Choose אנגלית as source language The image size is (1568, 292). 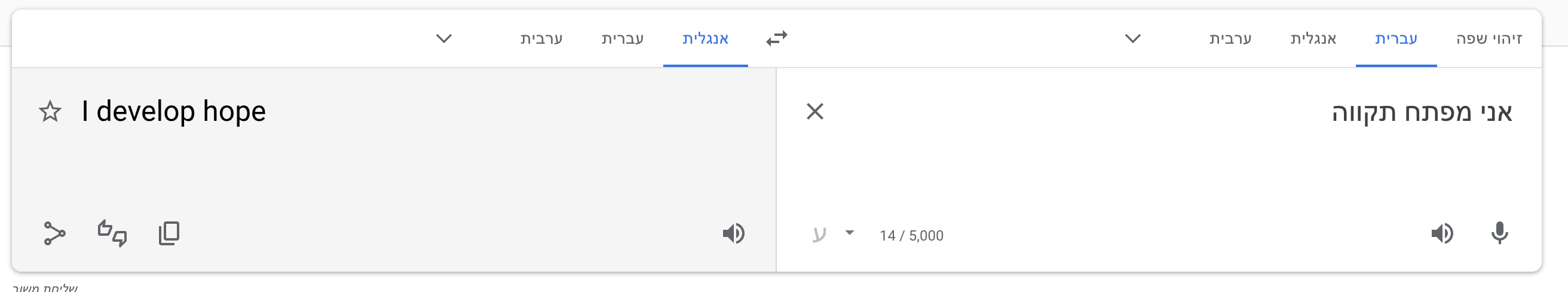pyautogui.click(x=1313, y=38)
